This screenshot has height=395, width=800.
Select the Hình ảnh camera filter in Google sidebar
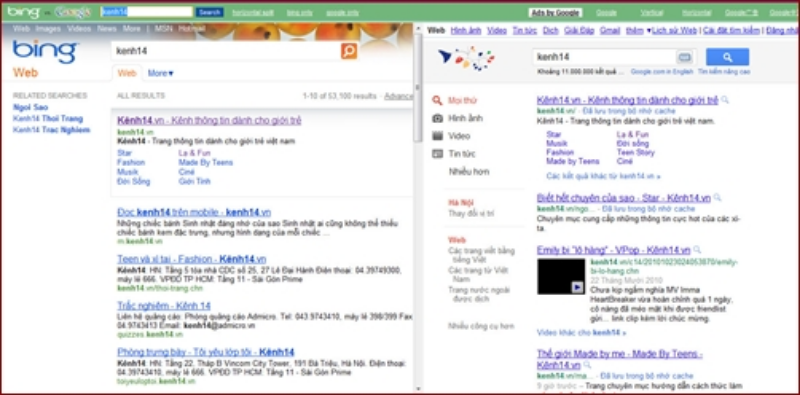tap(437, 118)
